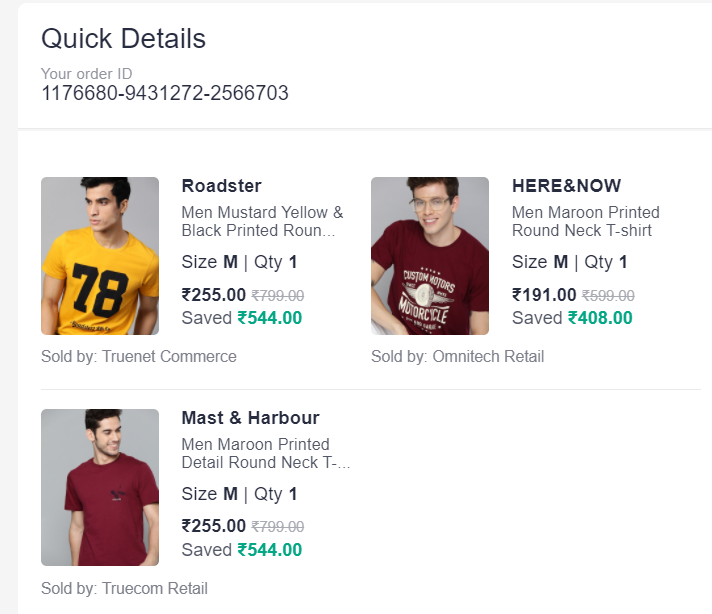Open the HERE&NOW brand name link

tap(566, 186)
